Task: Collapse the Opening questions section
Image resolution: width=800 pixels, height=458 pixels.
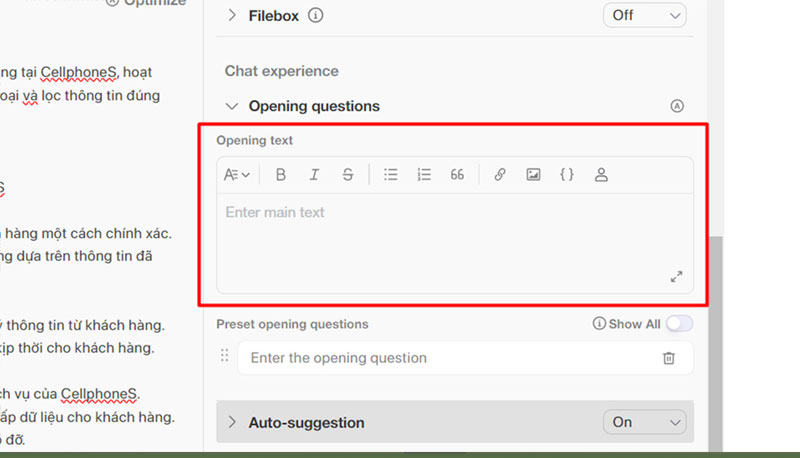Action: (x=232, y=106)
